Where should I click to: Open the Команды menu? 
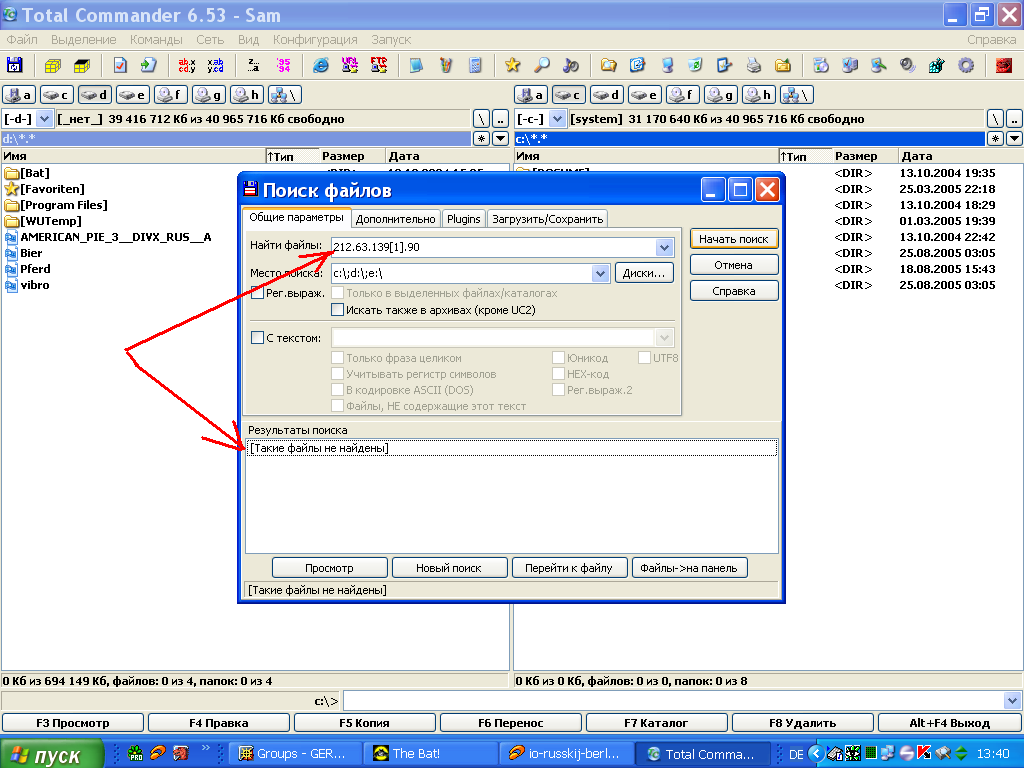[156, 40]
